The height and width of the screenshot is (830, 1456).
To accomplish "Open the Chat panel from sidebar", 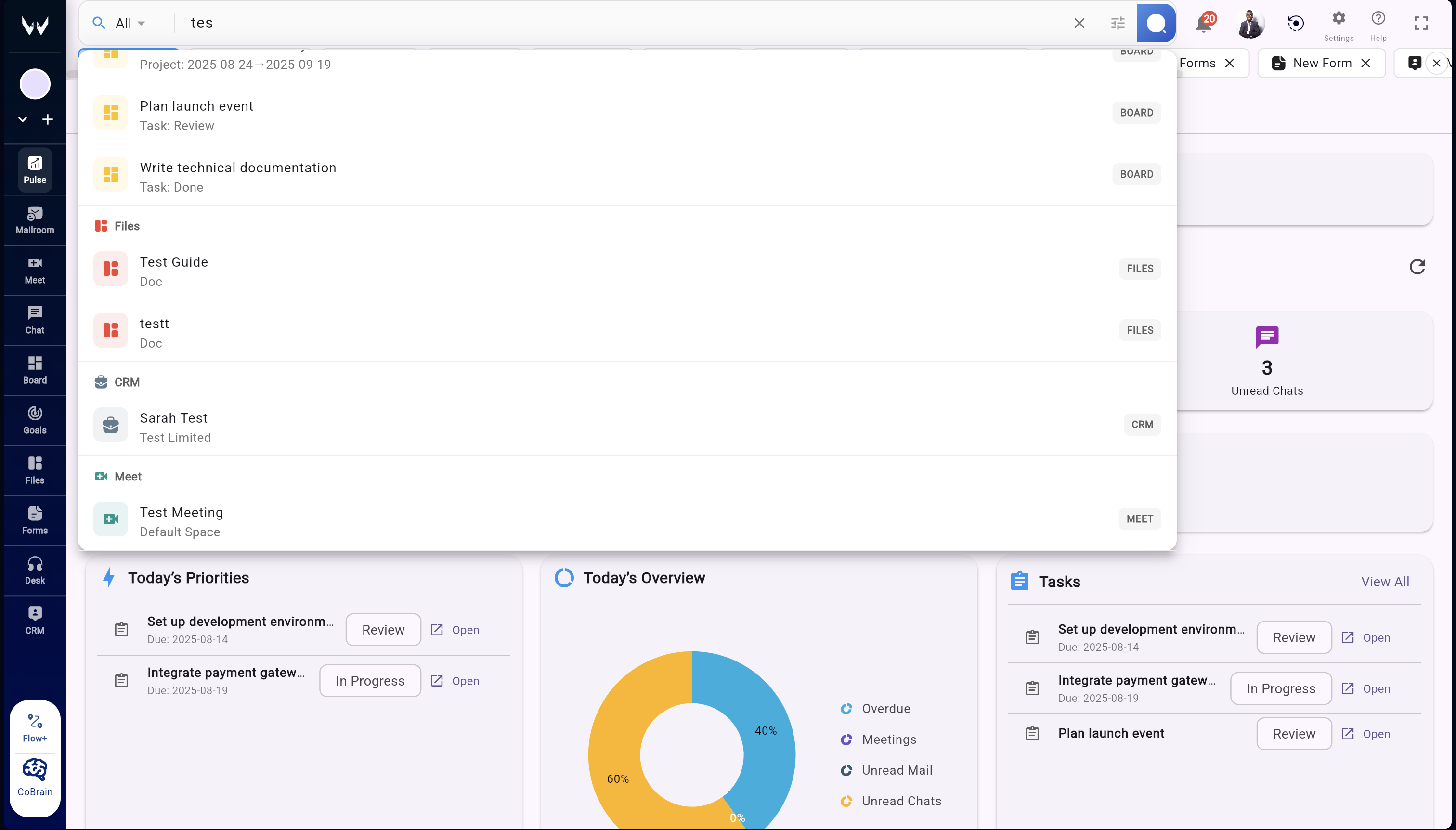I will 34,319.
